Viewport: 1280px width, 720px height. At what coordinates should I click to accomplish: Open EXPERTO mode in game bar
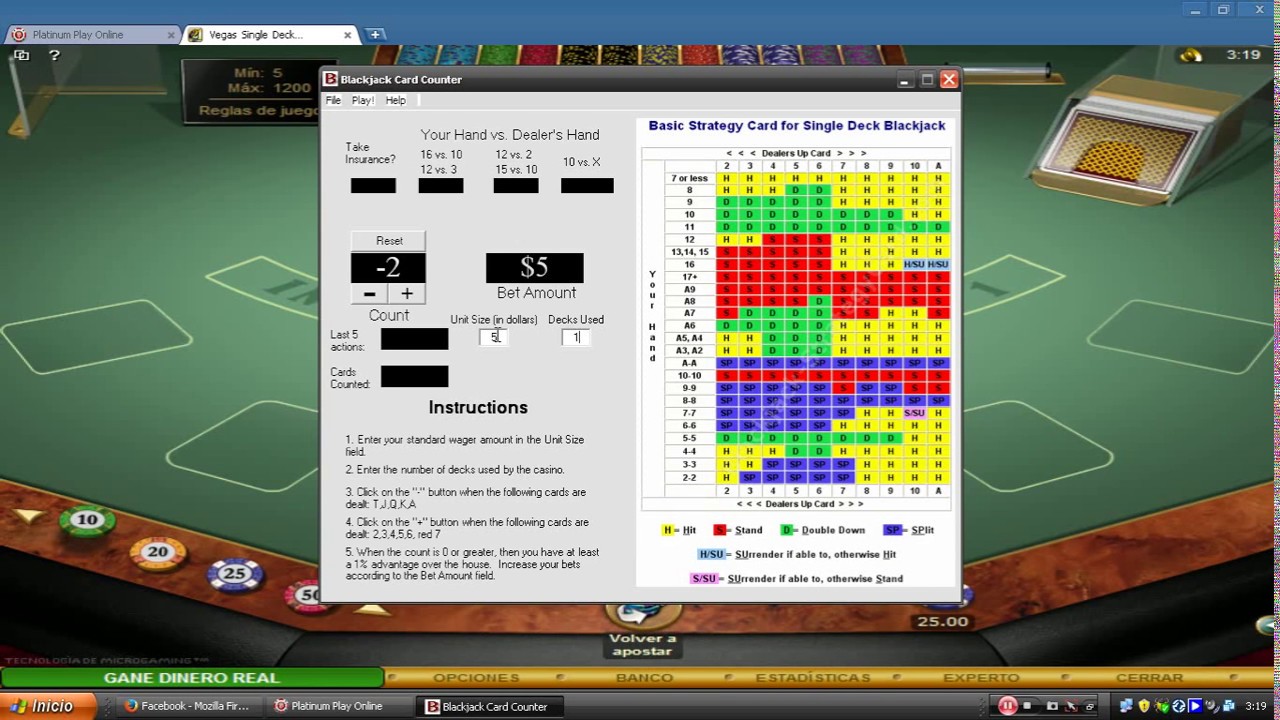(981, 678)
